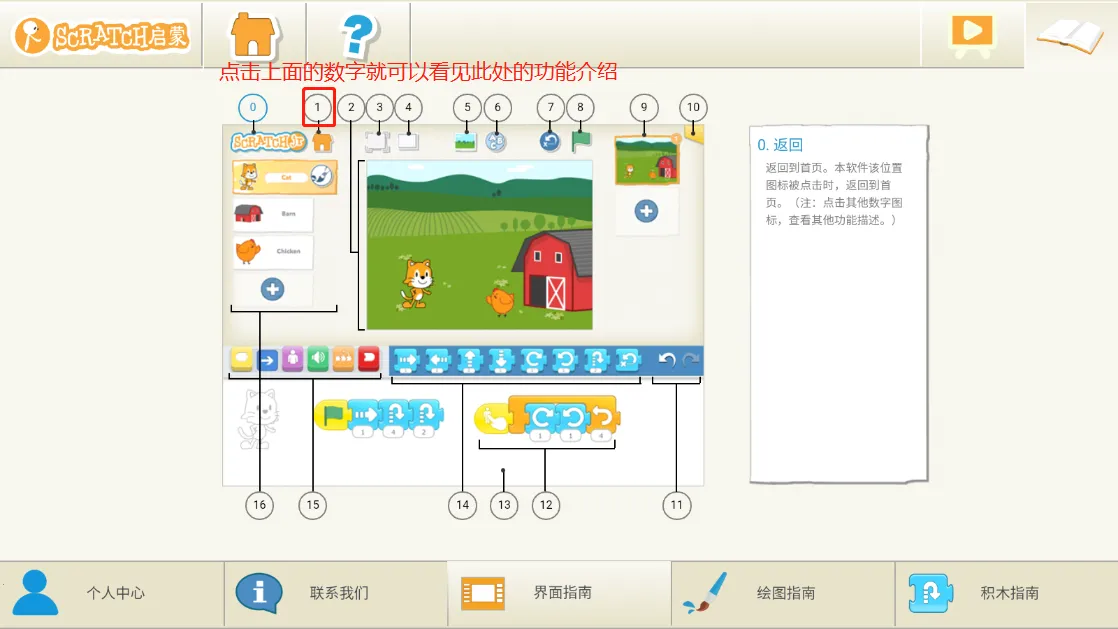Viewport: 1118px width, 629px height.
Task: Switch to 绘图指南 tab
Action: (783, 593)
